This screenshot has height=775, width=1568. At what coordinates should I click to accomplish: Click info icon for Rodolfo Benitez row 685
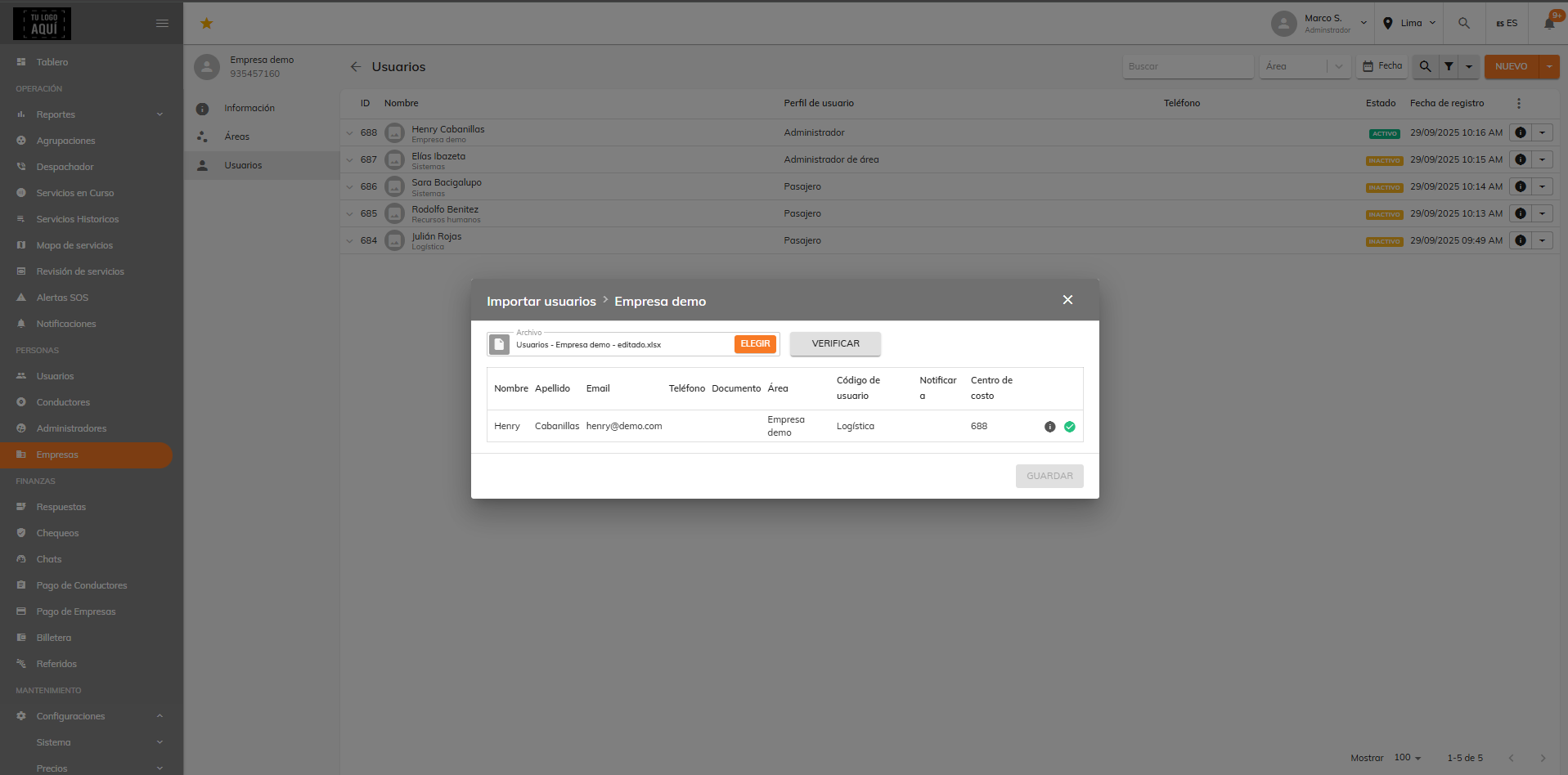pyautogui.click(x=1521, y=213)
